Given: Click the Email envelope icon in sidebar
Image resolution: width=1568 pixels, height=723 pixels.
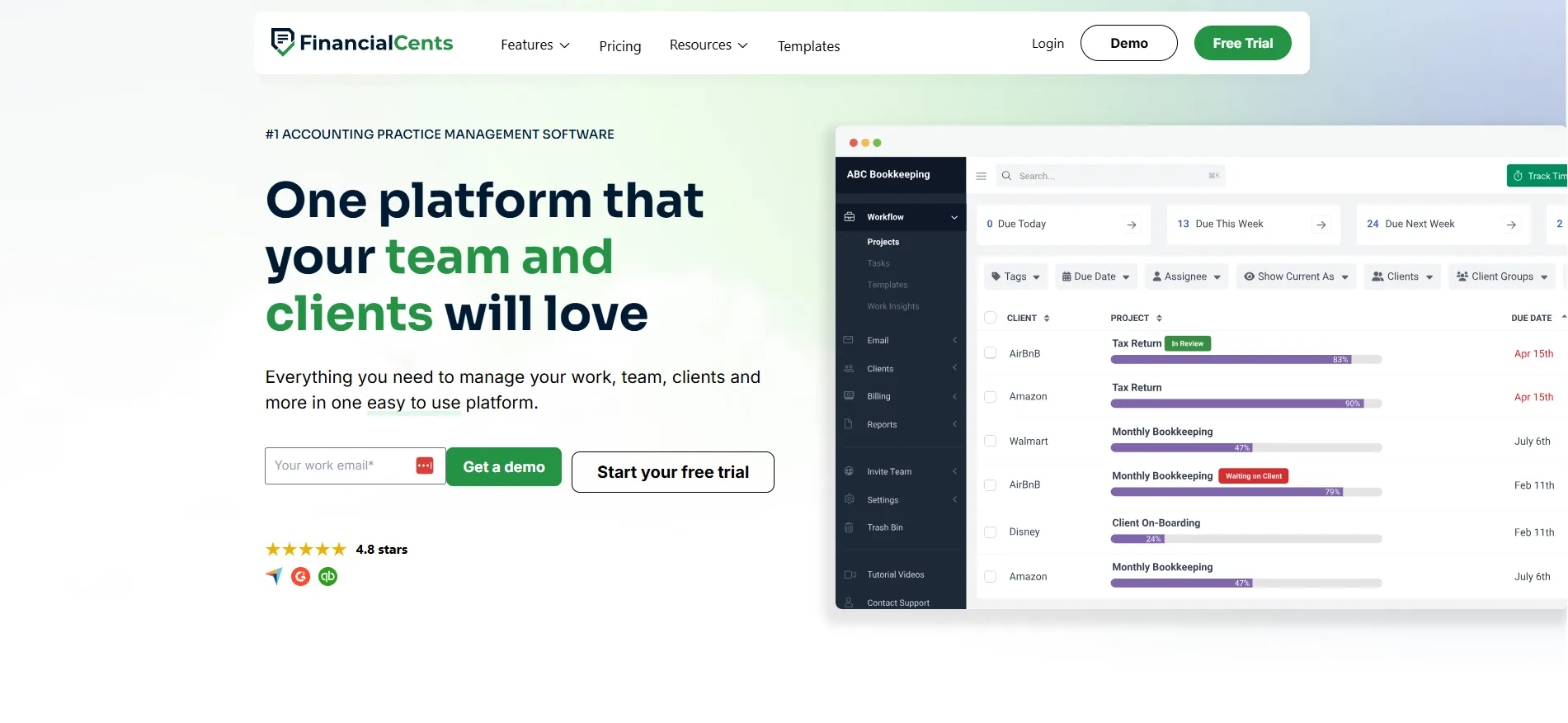Looking at the screenshot, I should pyautogui.click(x=849, y=340).
